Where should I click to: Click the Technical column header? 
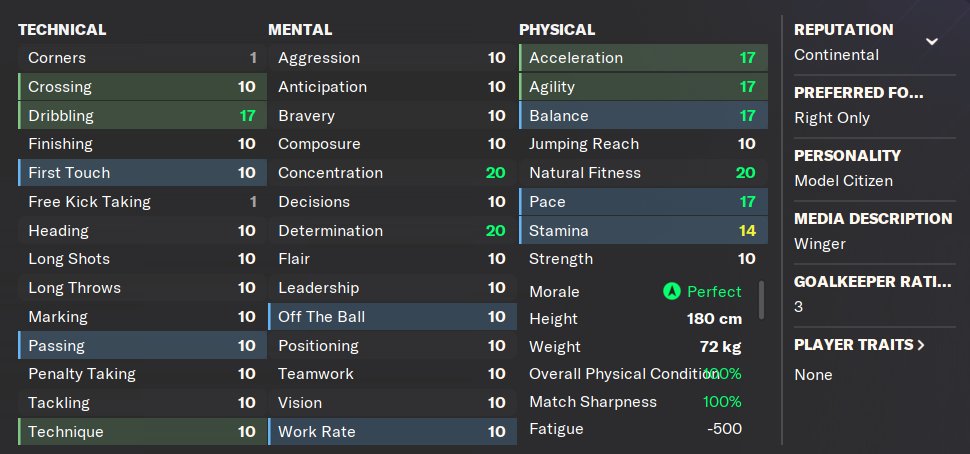coord(62,30)
